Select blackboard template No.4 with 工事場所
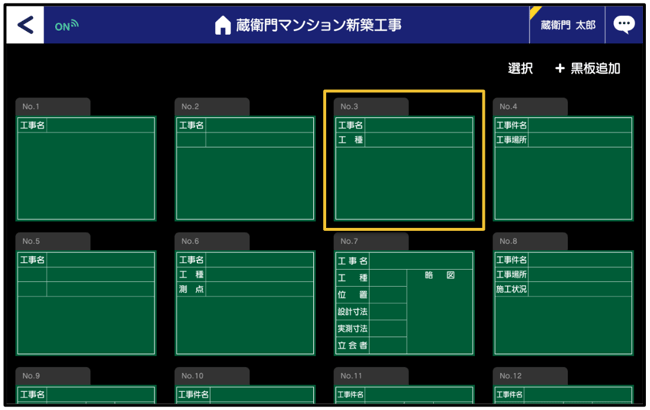Viewport: 650px width, 410px height. (x=563, y=168)
